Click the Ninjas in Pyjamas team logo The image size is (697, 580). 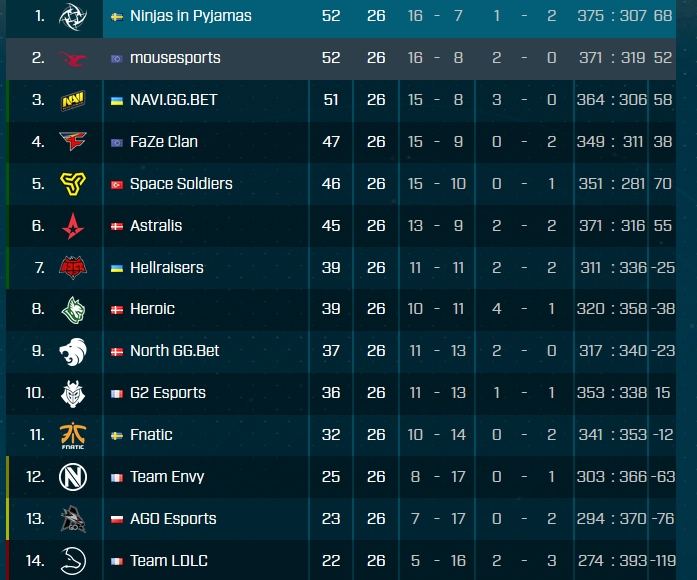pyautogui.click(x=73, y=17)
